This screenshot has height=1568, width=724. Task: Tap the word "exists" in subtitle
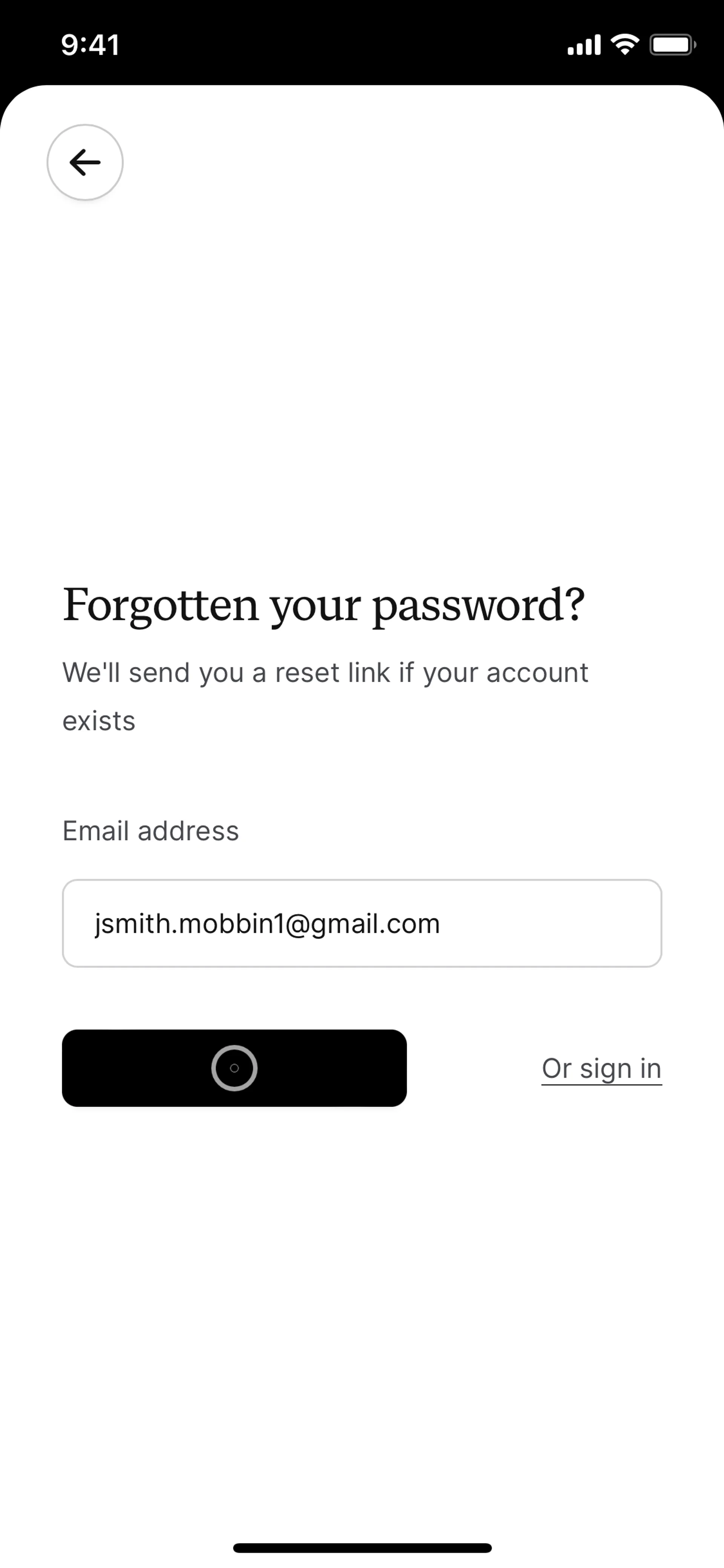pos(98,721)
